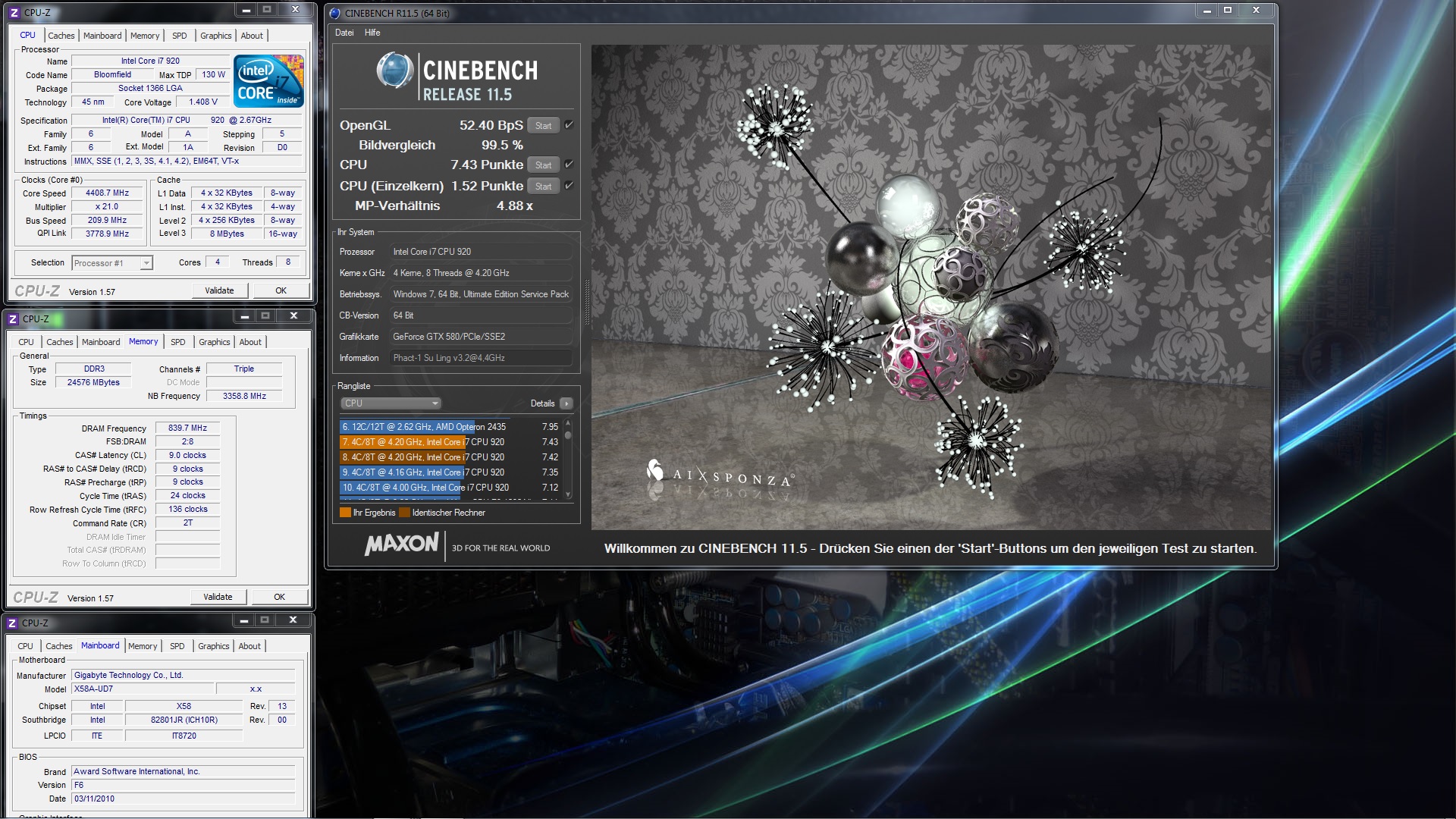Click the Manufacturer field Gigabyte Technology

click(x=183, y=676)
